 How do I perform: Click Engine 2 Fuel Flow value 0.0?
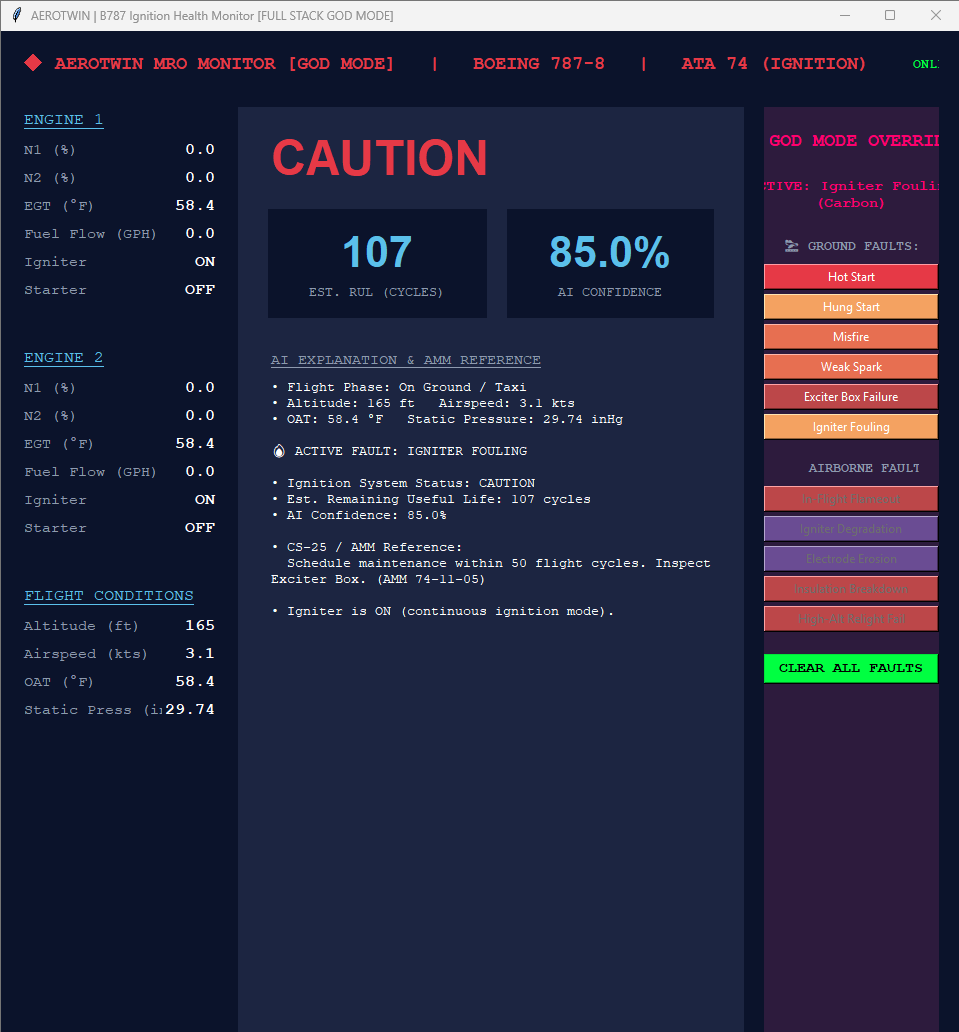click(x=200, y=472)
